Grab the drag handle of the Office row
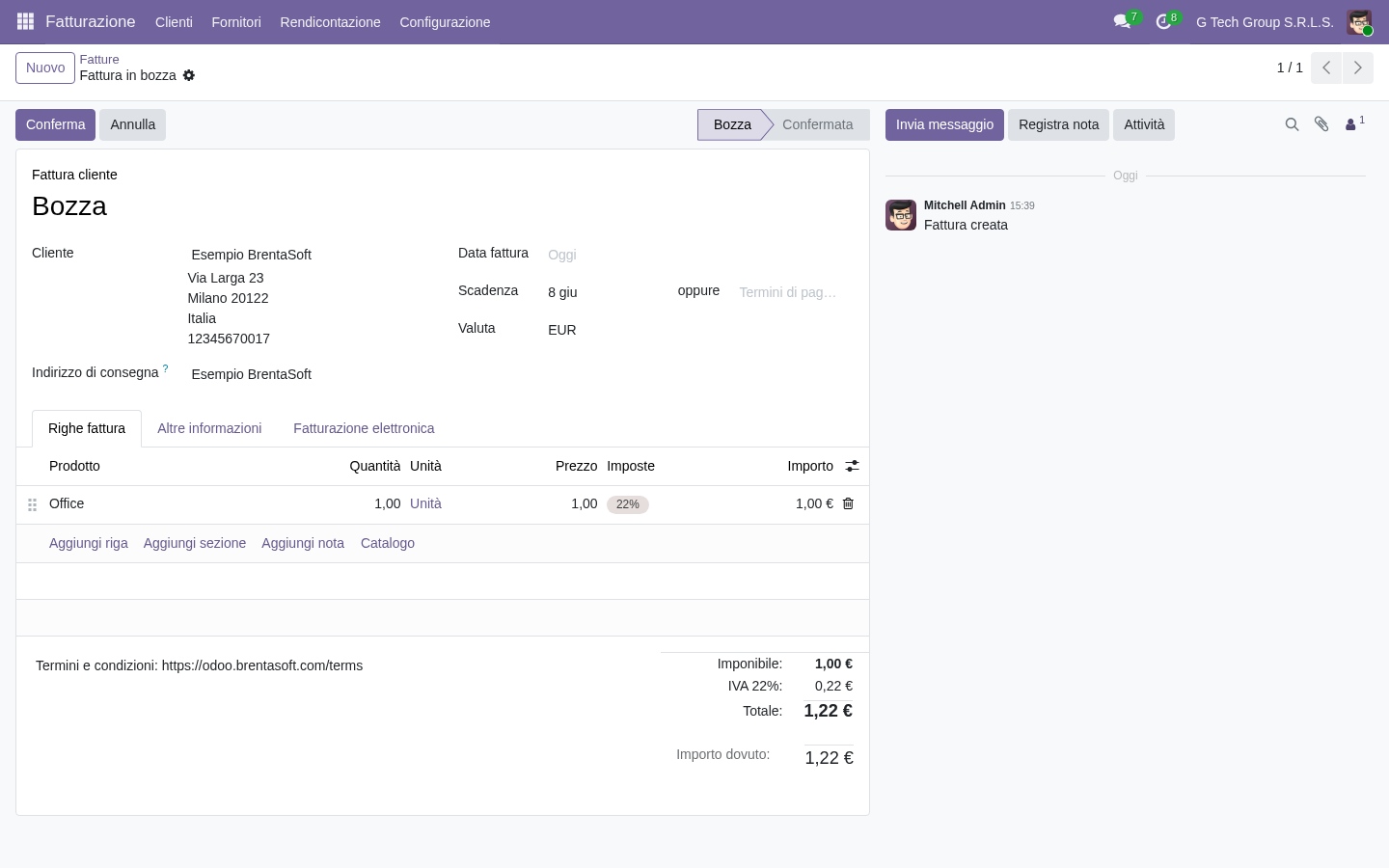This screenshot has width=1389, height=868. [x=32, y=504]
